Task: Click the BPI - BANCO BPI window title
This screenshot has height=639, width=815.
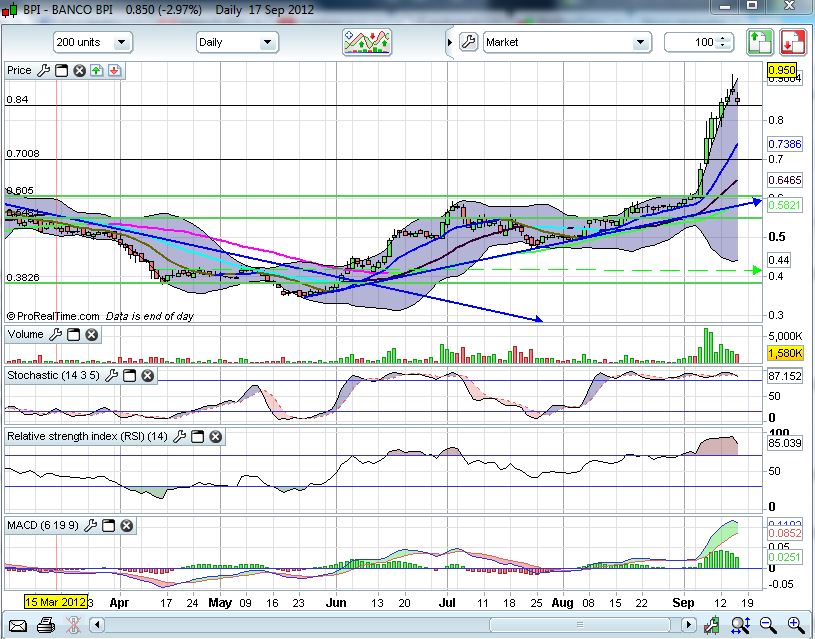Action: (x=68, y=10)
